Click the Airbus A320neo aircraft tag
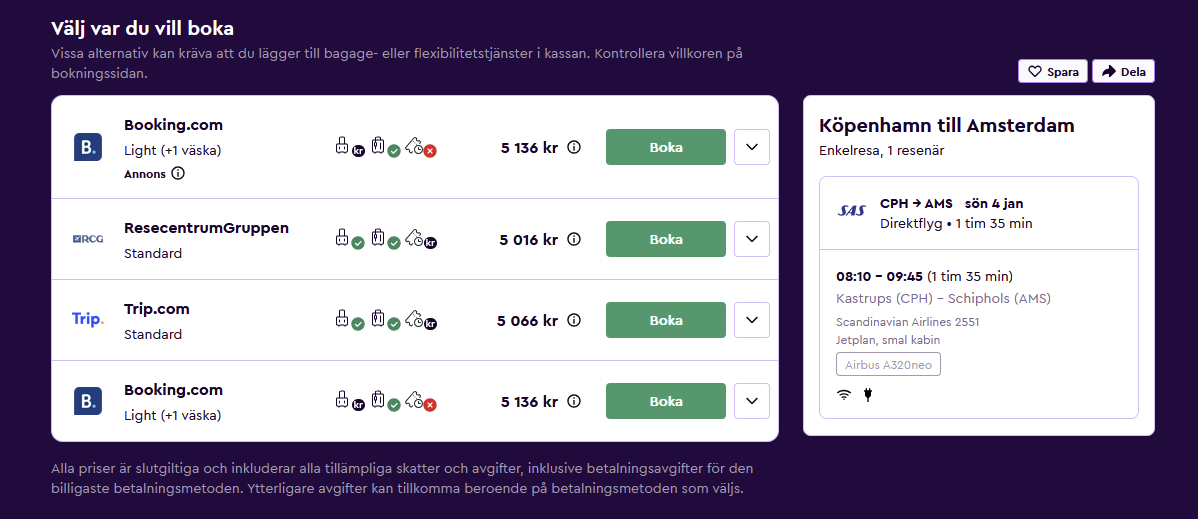The image size is (1198, 519). [889, 365]
